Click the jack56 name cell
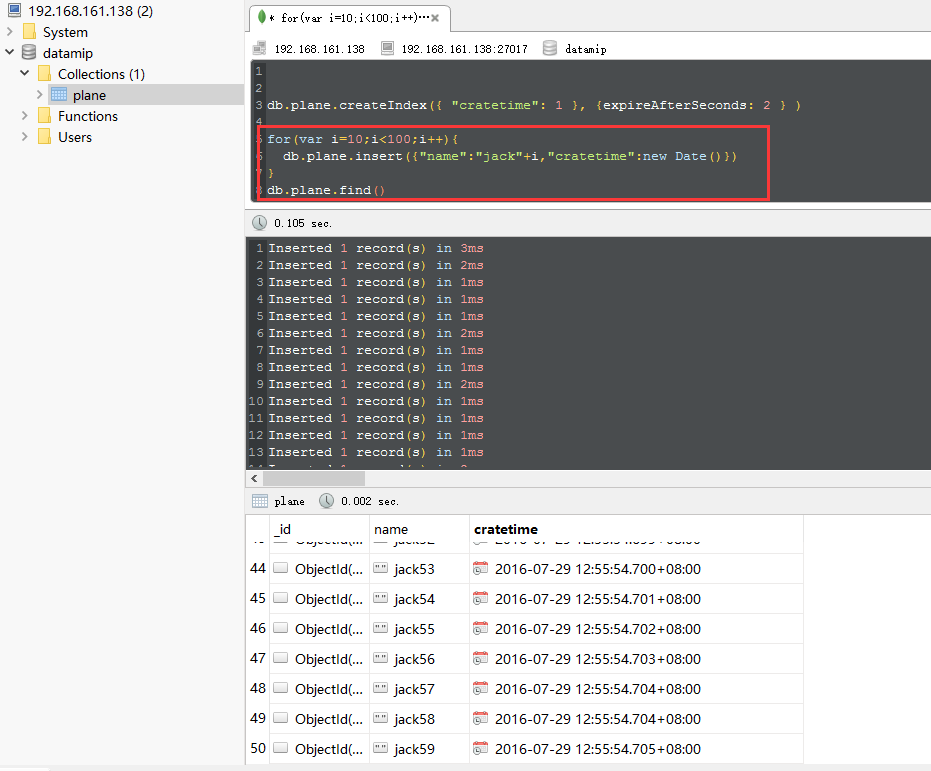Screen dimensions: 931x771 419,659
